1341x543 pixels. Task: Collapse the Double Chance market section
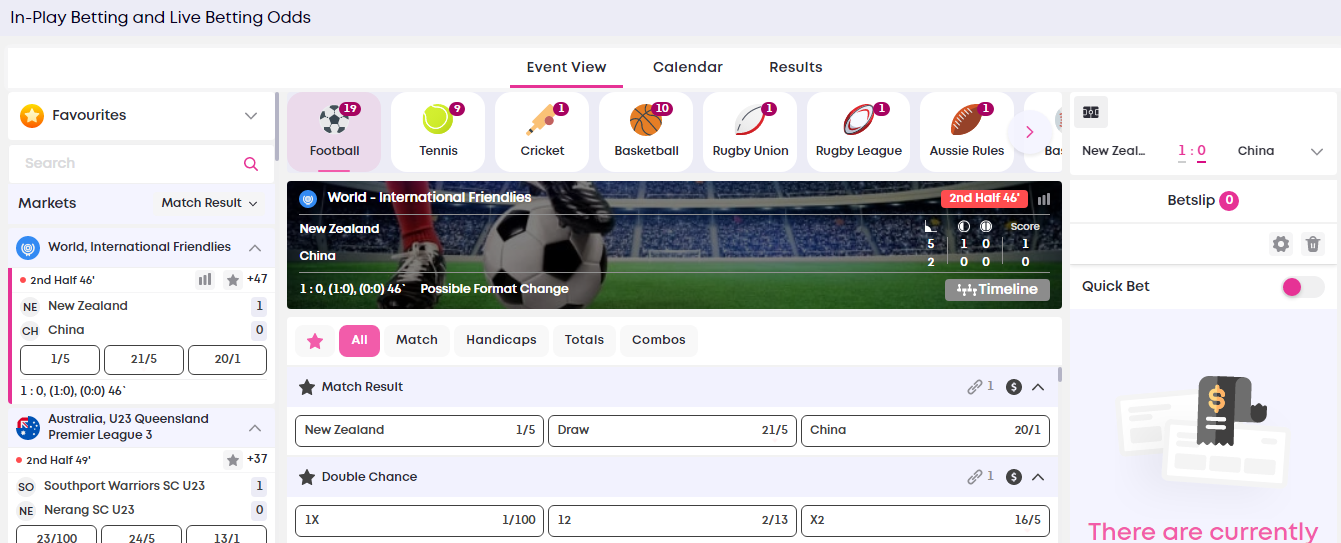[1038, 477]
